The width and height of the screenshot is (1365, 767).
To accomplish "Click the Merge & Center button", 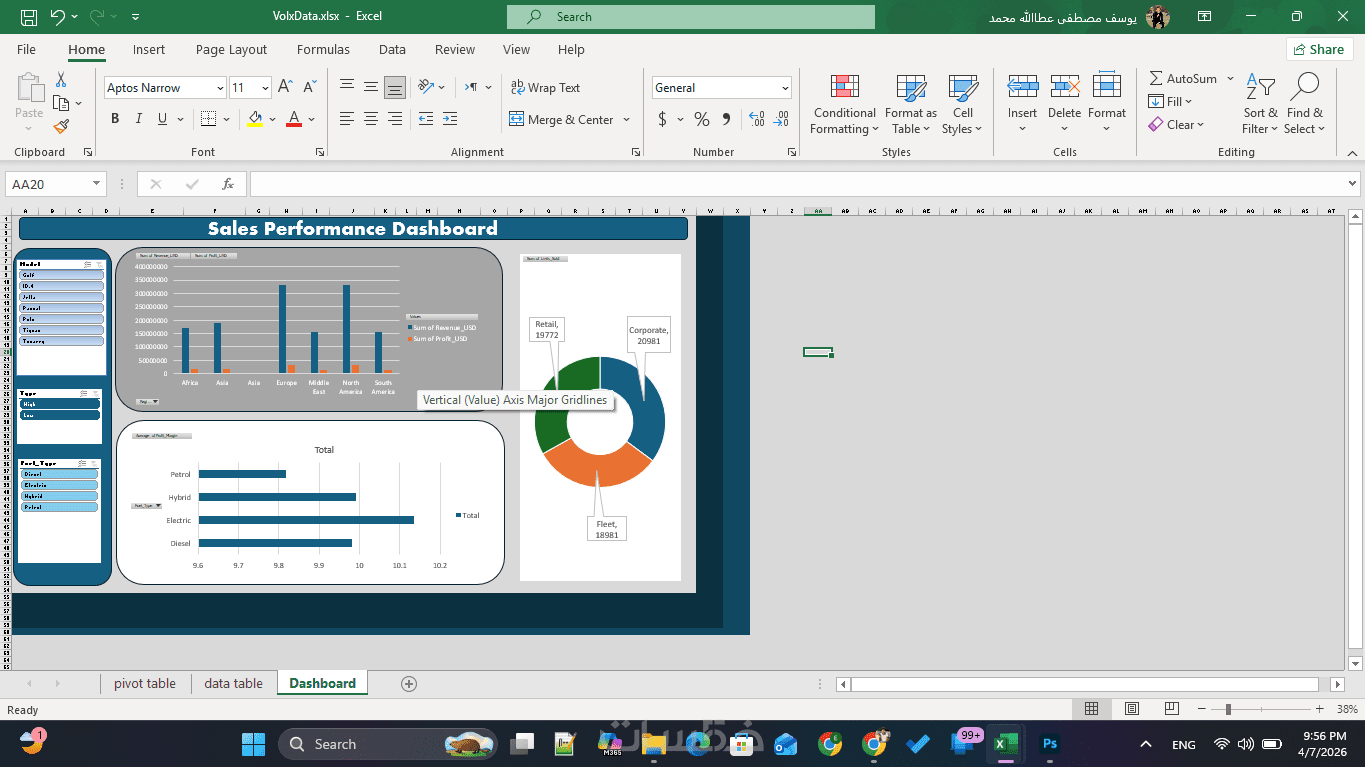I will pyautogui.click(x=561, y=119).
